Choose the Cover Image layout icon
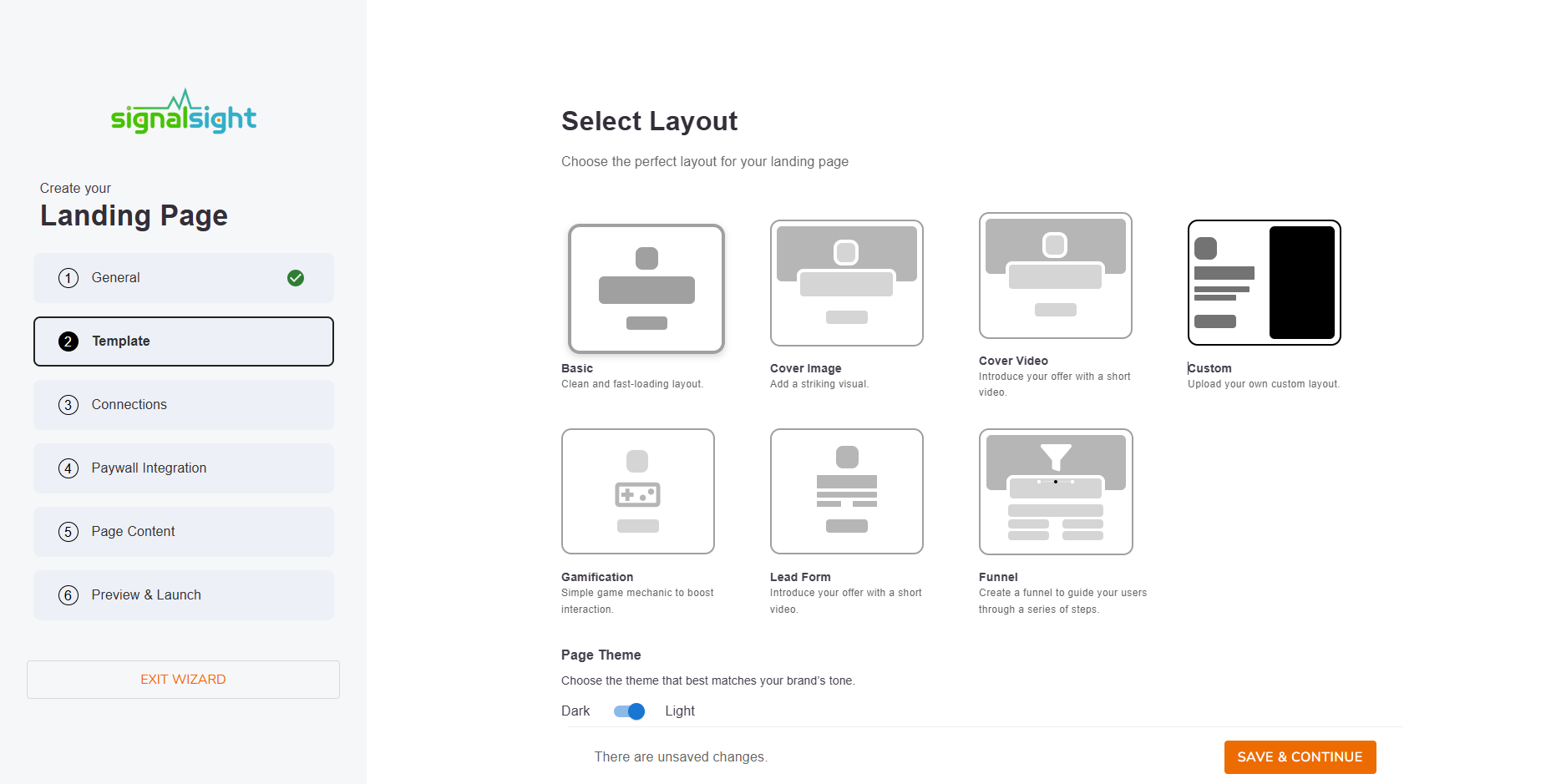Viewport: 1541px width, 784px height. click(x=846, y=283)
